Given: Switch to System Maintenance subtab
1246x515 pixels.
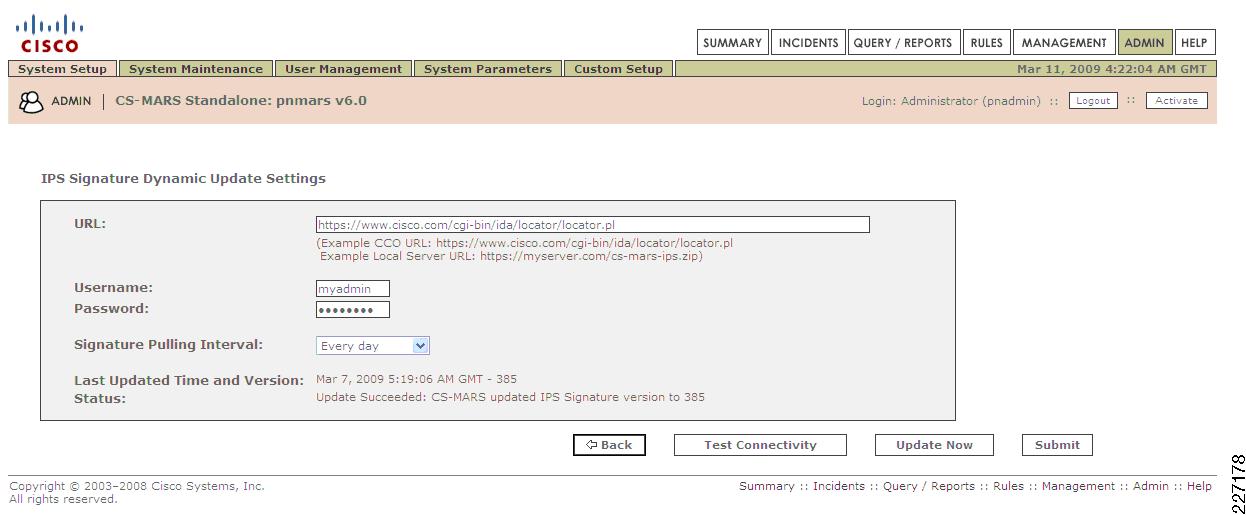Looking at the screenshot, I should click(196, 69).
